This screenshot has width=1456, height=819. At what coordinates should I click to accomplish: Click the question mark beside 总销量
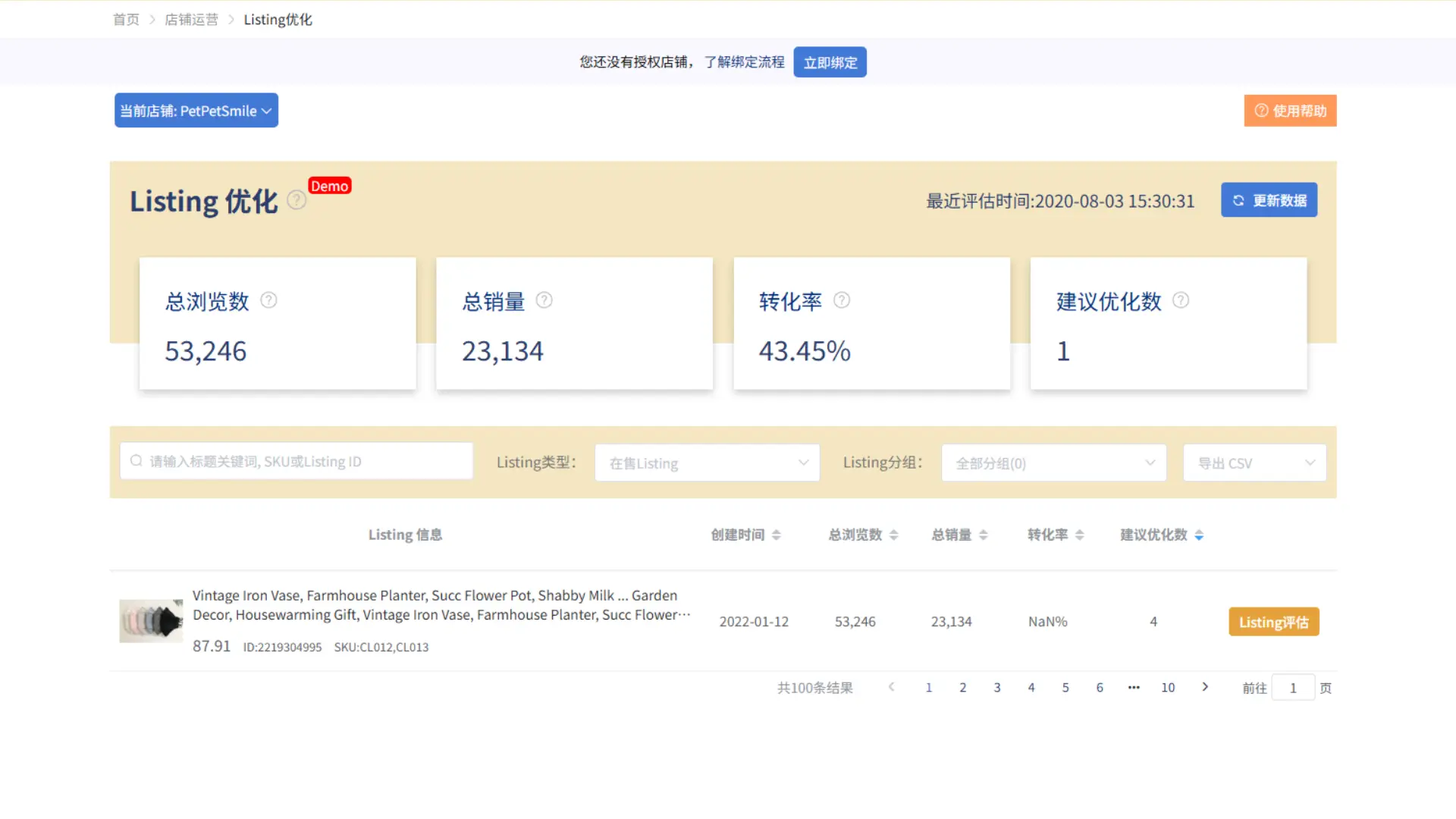544,300
